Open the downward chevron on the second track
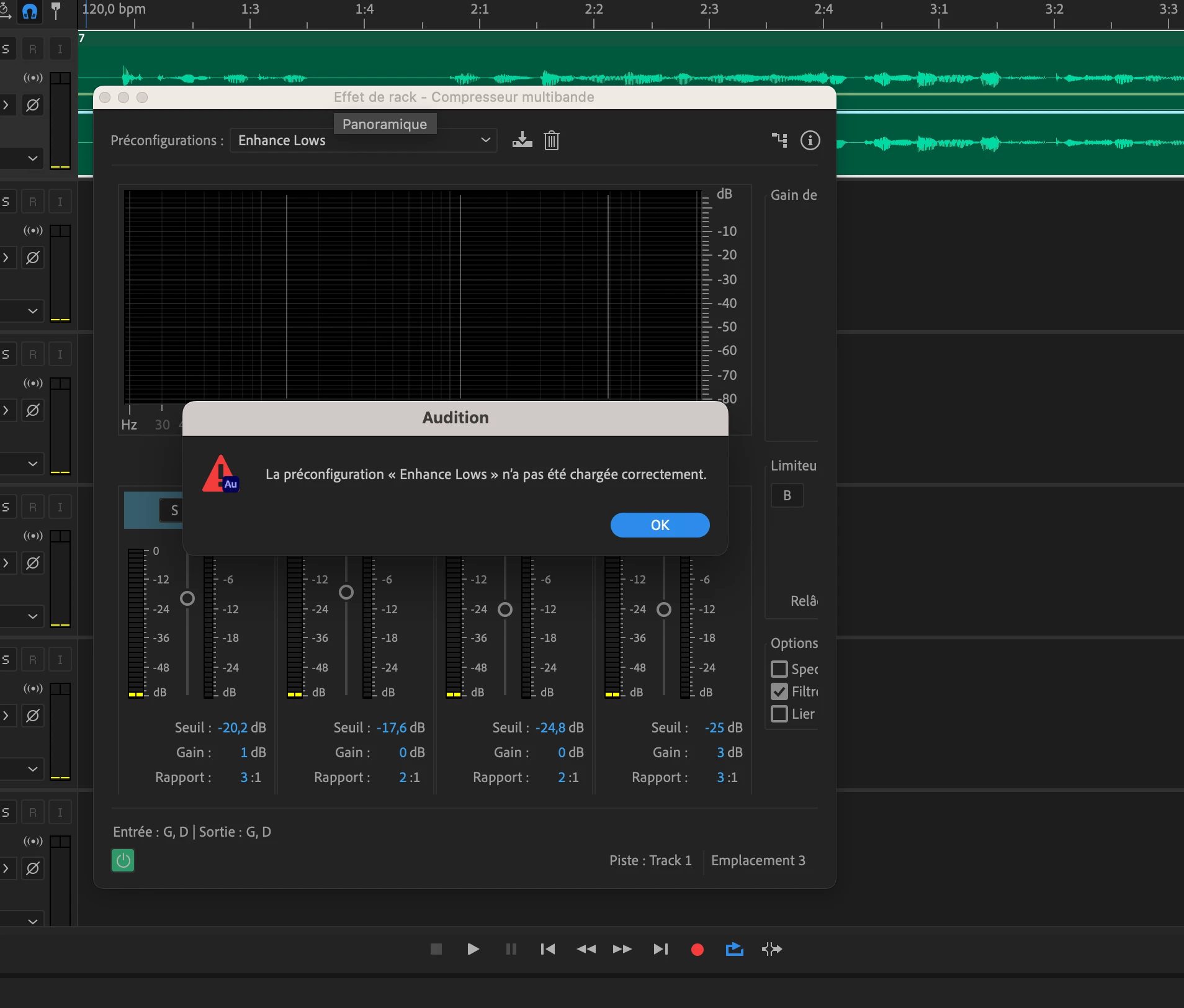 [33, 311]
